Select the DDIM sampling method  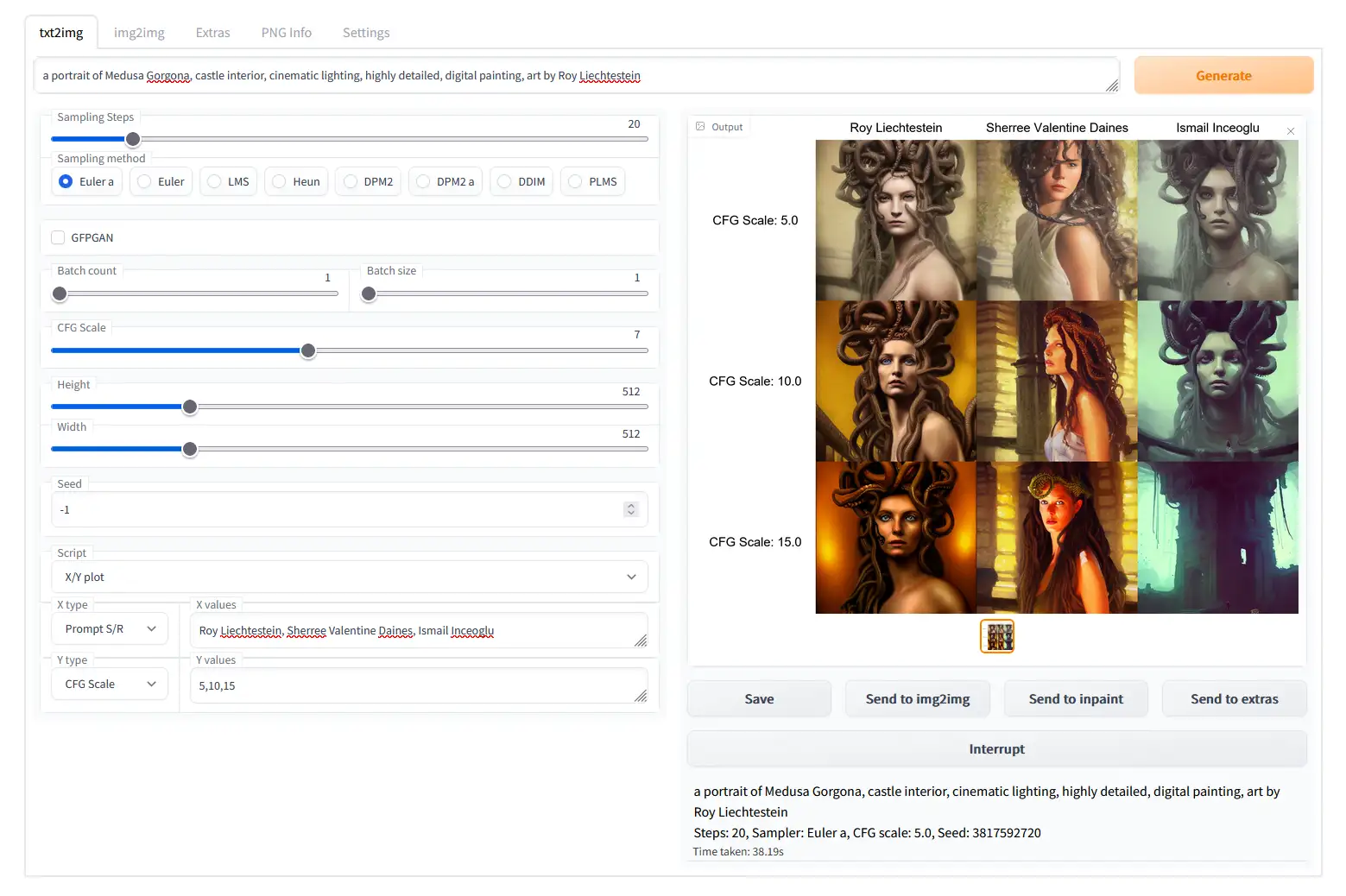(505, 181)
